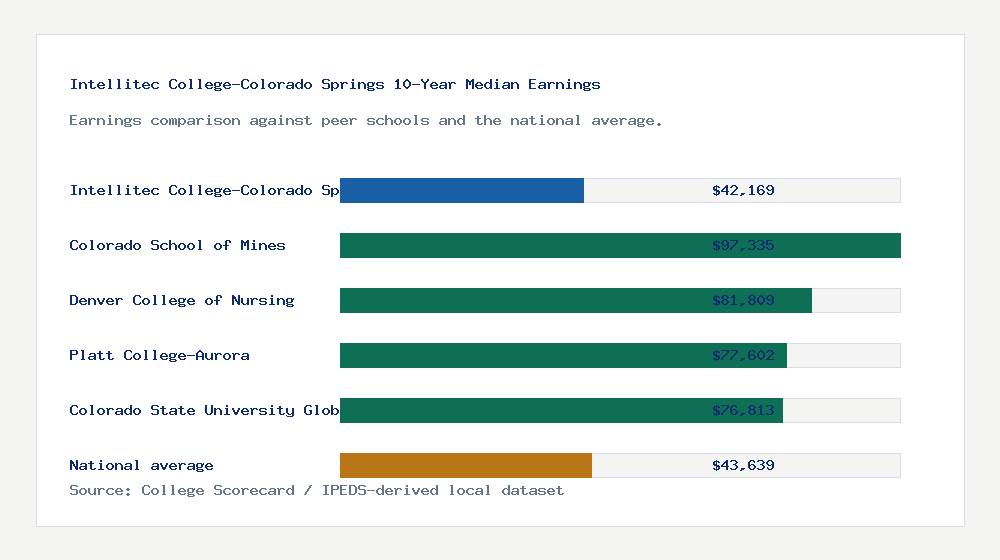Click the blue Intellitec College earnings bar
The image size is (1000, 560).
pos(462,190)
